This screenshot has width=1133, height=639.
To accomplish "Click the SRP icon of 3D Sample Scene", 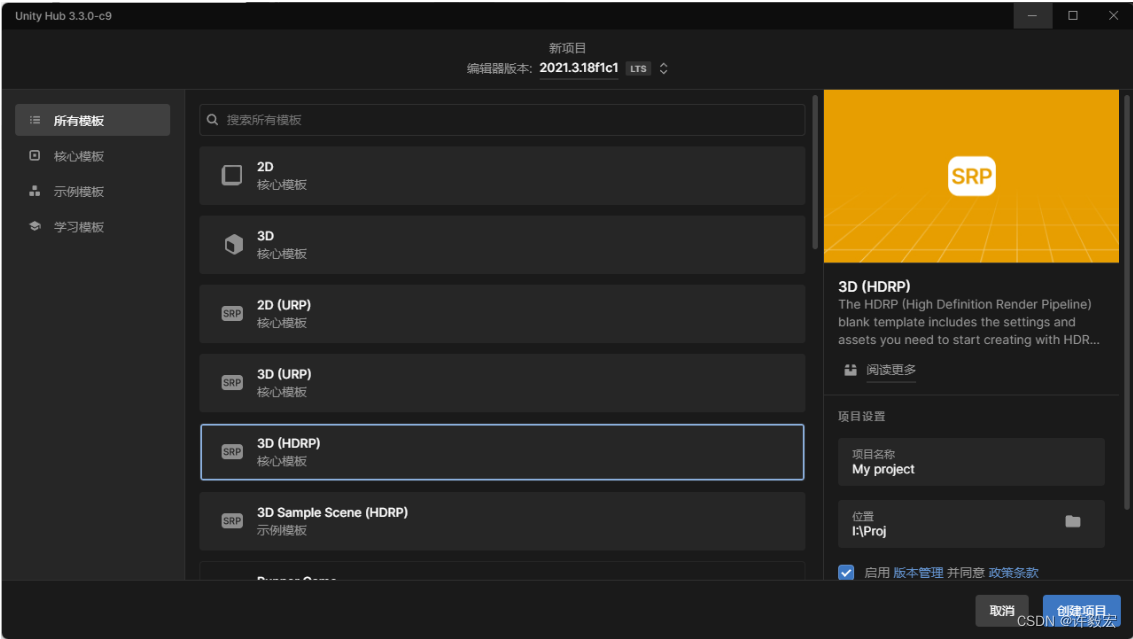I will [232, 520].
